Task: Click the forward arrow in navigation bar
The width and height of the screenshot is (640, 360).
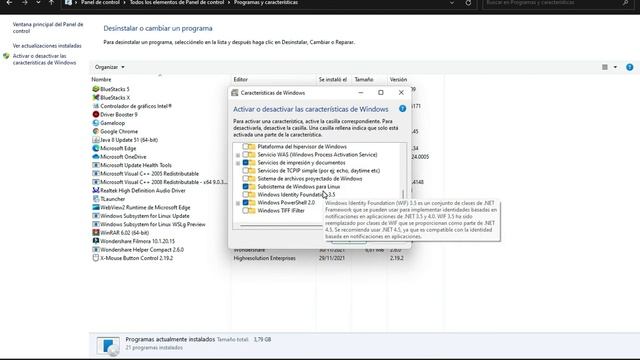Action: click(x=24, y=3)
